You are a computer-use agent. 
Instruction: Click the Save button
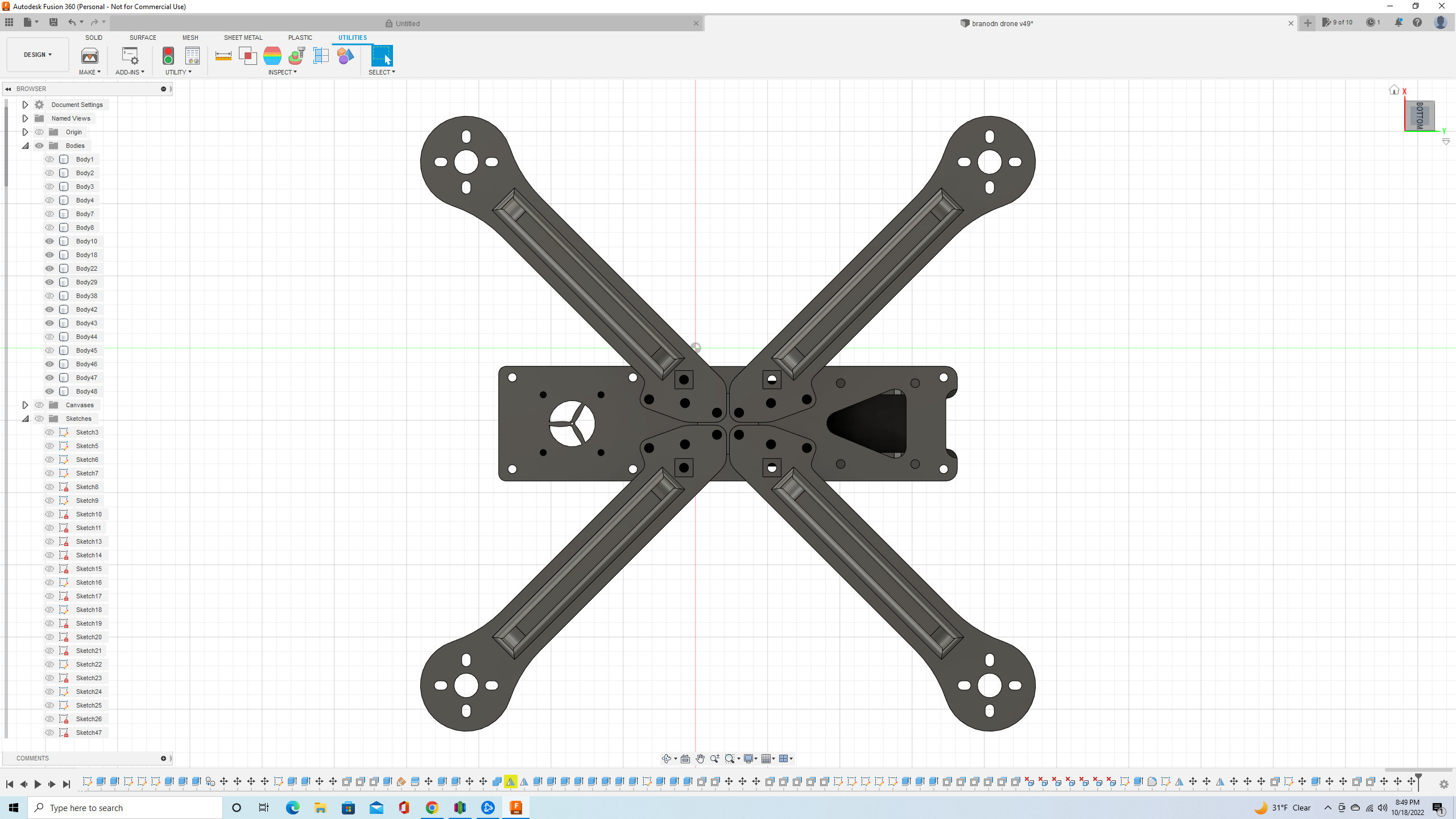pos(54,22)
